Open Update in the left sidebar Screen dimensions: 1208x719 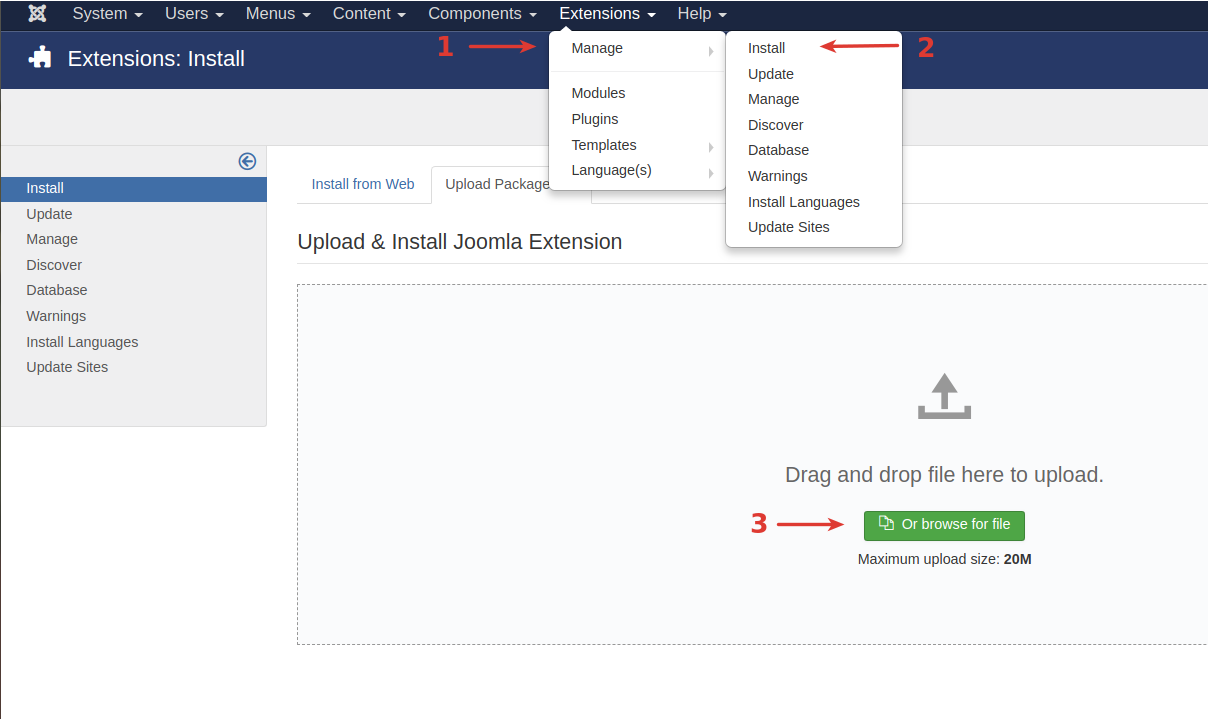click(134, 214)
